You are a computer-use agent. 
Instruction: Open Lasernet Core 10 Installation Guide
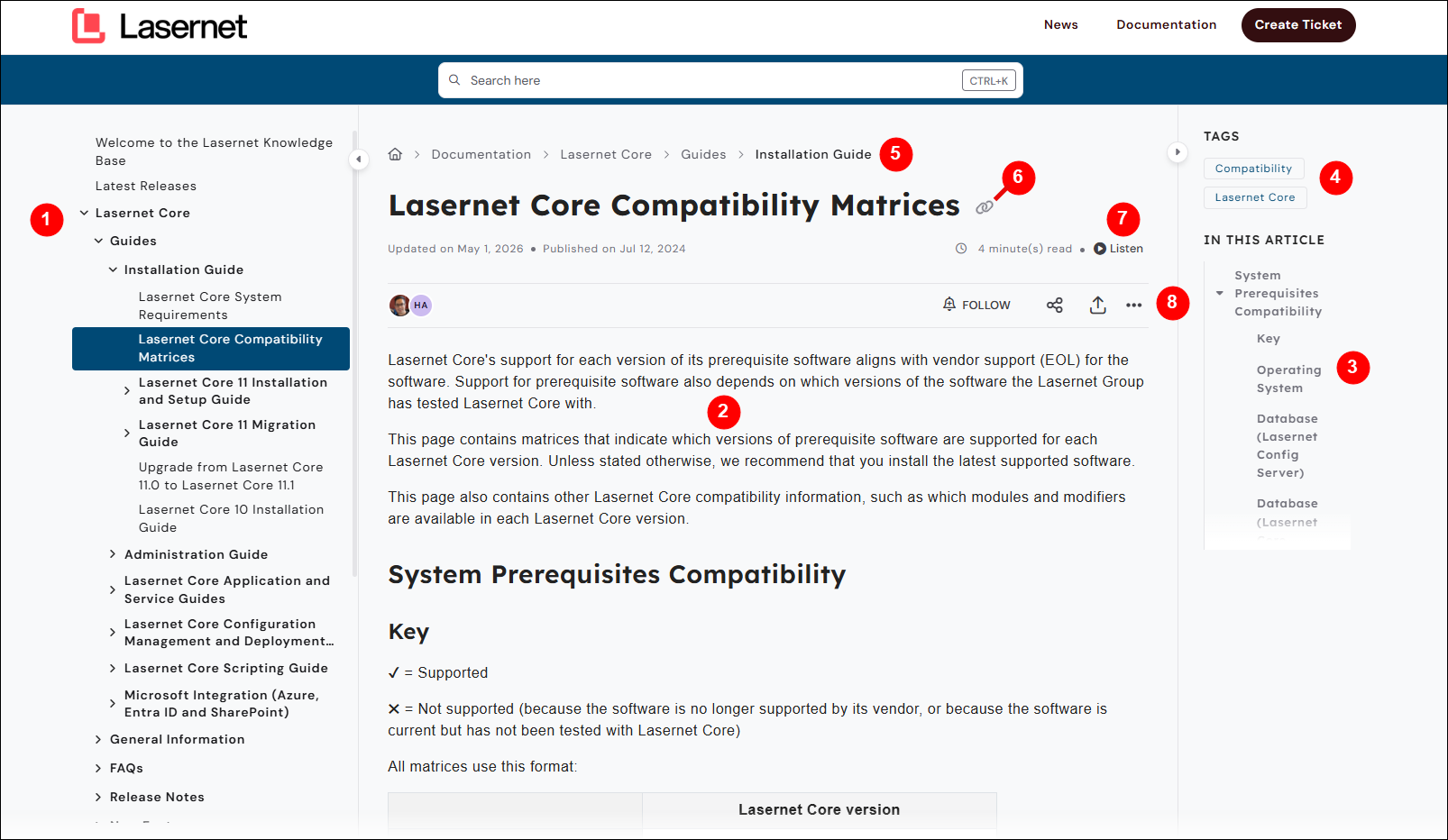tap(231, 518)
